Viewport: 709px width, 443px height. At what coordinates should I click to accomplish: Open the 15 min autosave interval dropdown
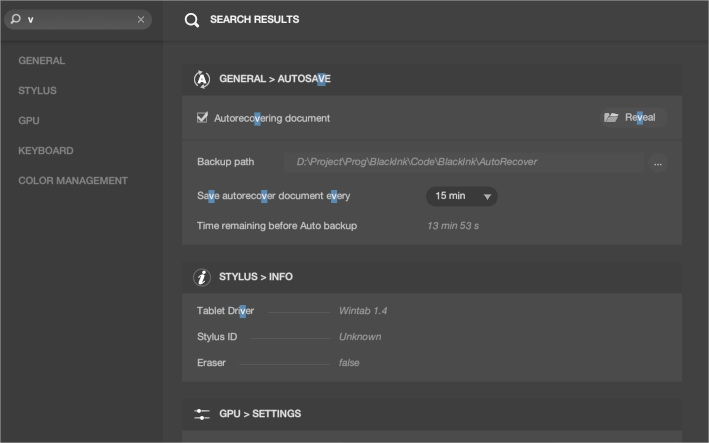coord(462,196)
